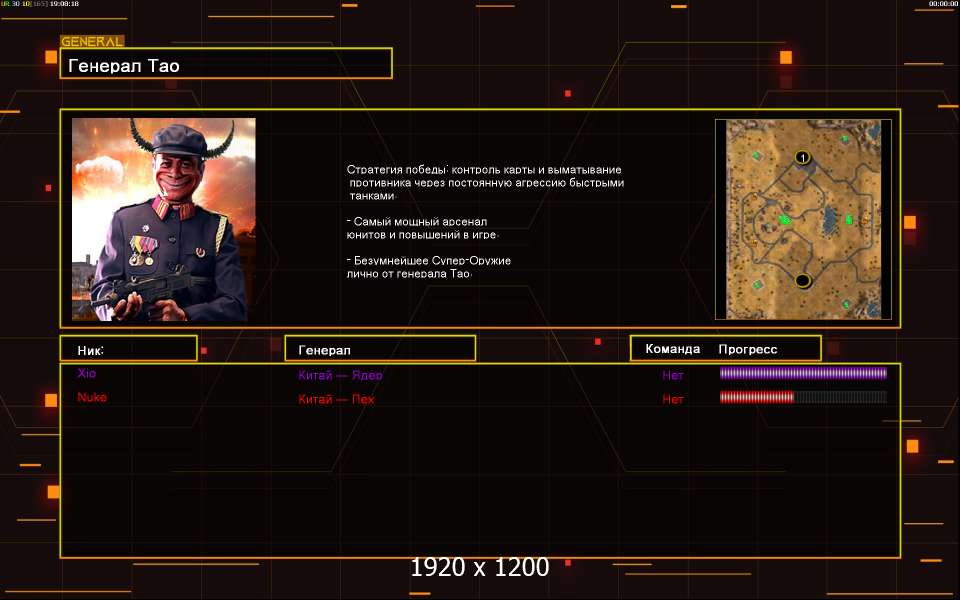Select the black start position marker on minimap
This screenshot has width=960, height=600.
coord(803,281)
